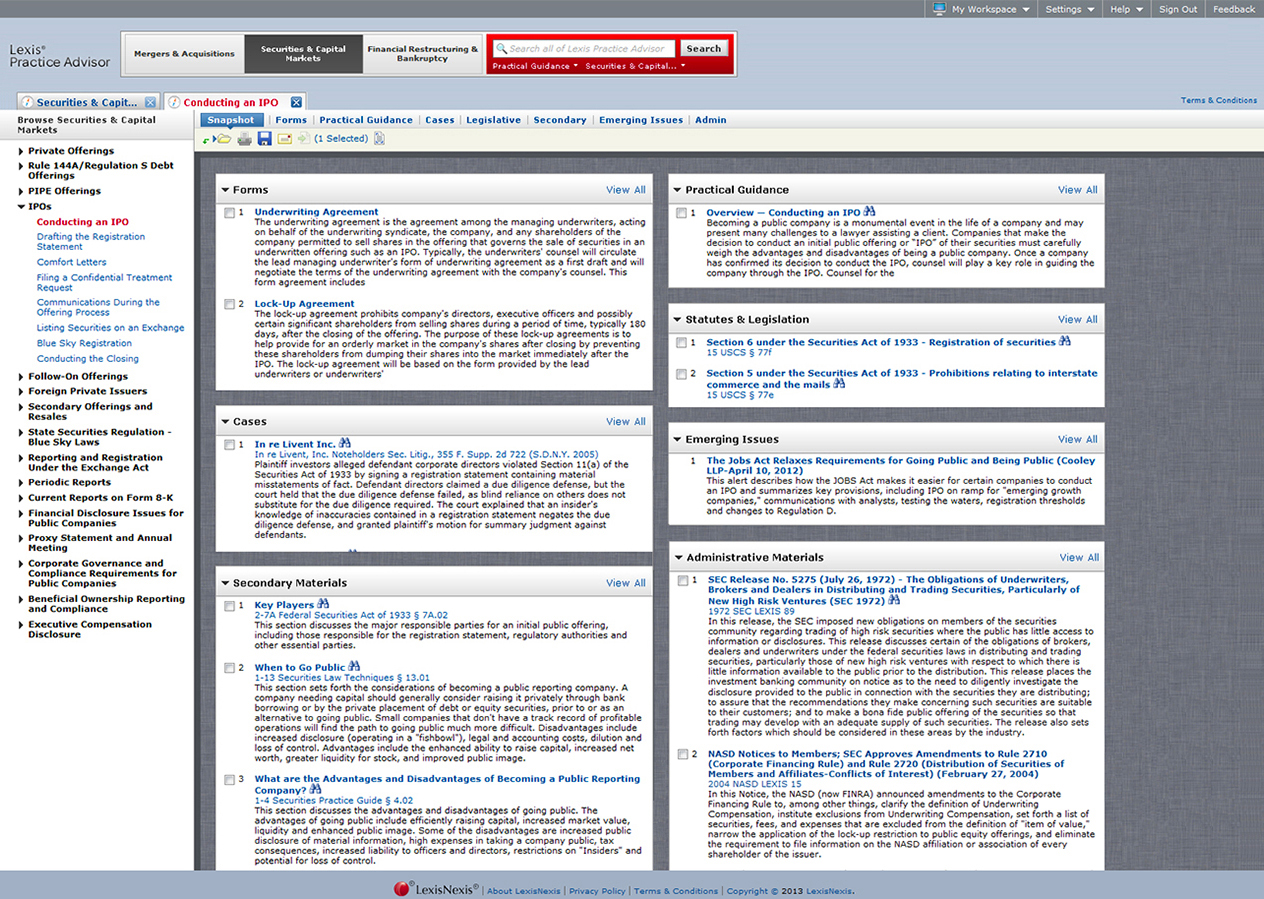
Task: Switch to the Mergers & Acquisitions tab
Action: coord(184,54)
